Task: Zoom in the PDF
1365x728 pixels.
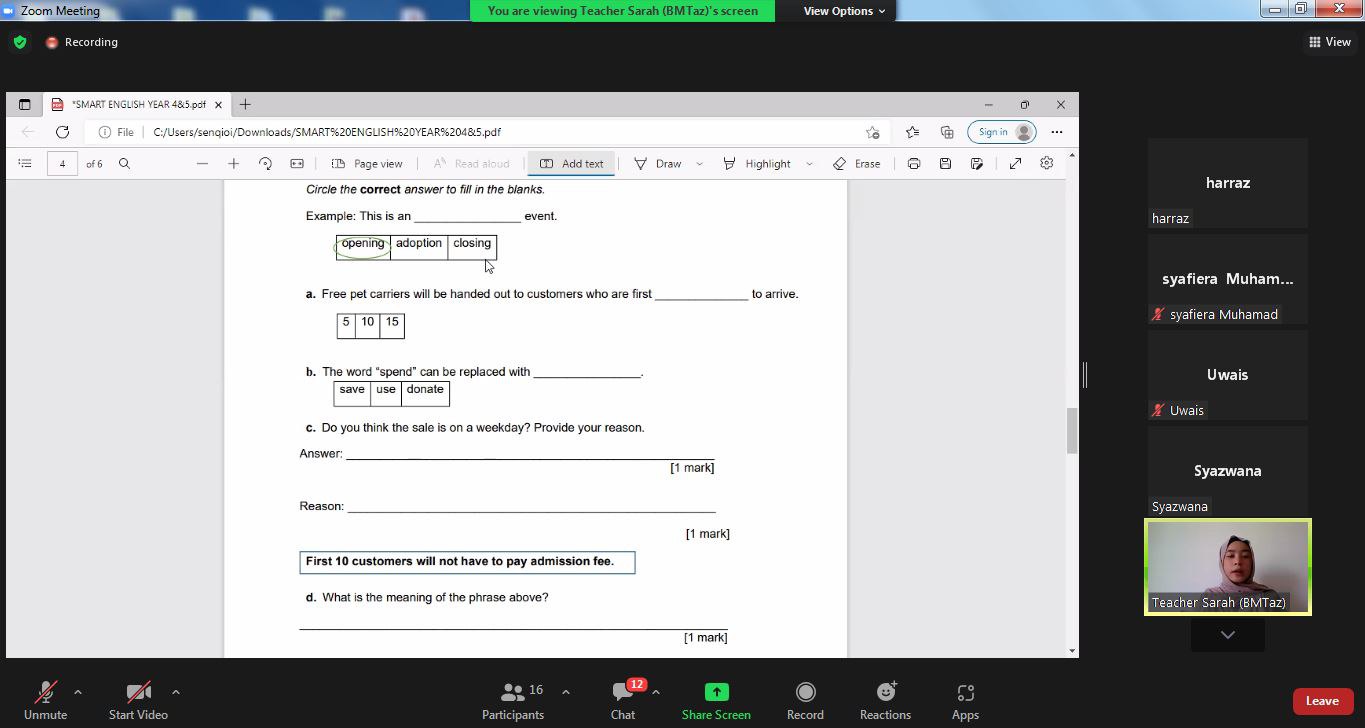Action: pyautogui.click(x=233, y=163)
